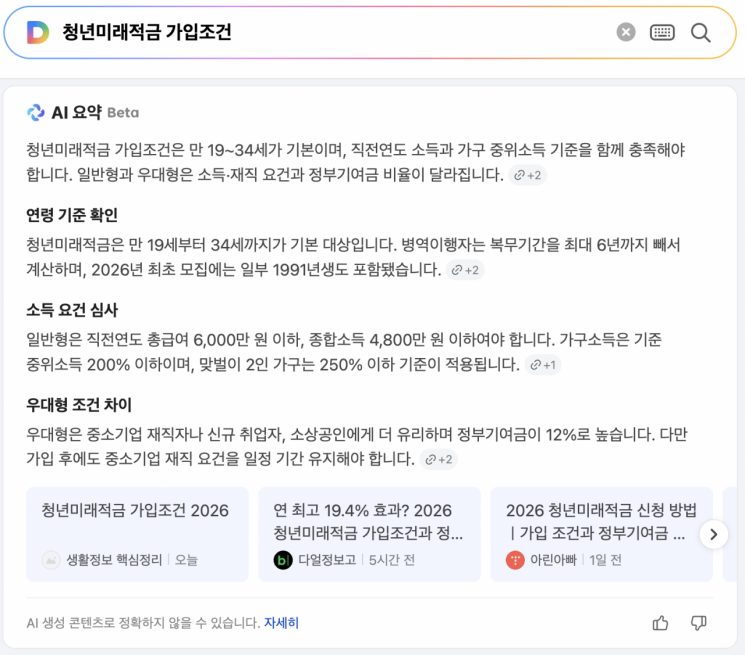Click the AI 요약 title text

click(76, 113)
